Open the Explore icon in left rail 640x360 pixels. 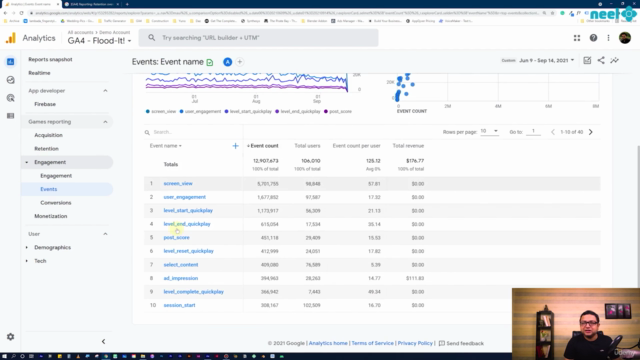coord(11,80)
